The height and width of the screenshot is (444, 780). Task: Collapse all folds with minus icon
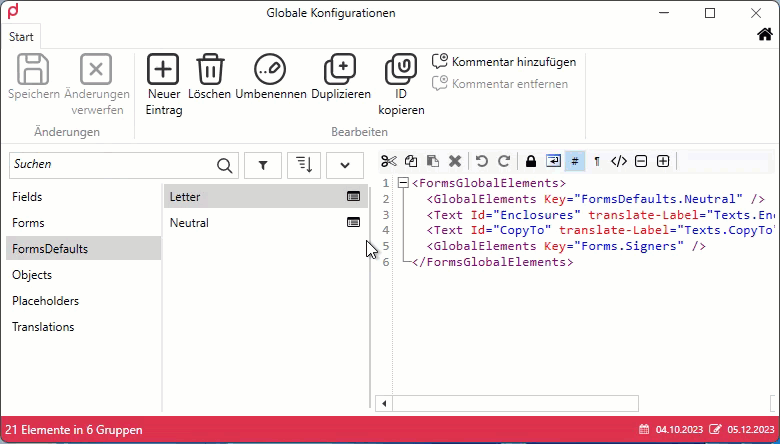tap(641, 161)
